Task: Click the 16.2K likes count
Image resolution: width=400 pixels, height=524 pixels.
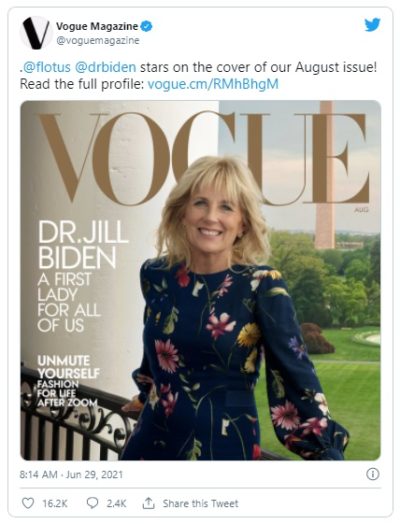Action: 55,503
